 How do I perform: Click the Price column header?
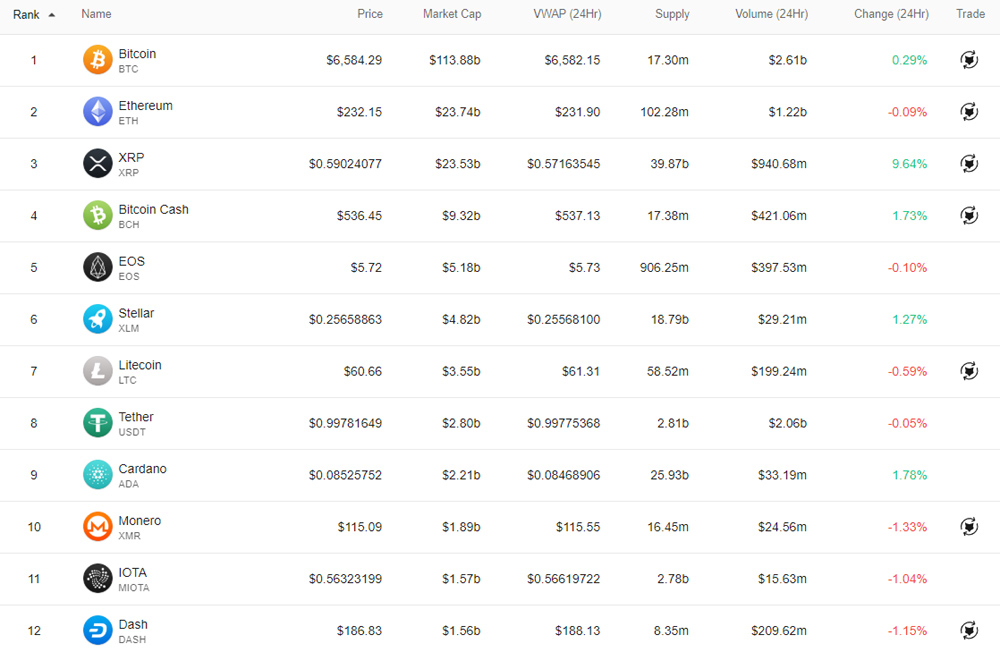pos(370,14)
